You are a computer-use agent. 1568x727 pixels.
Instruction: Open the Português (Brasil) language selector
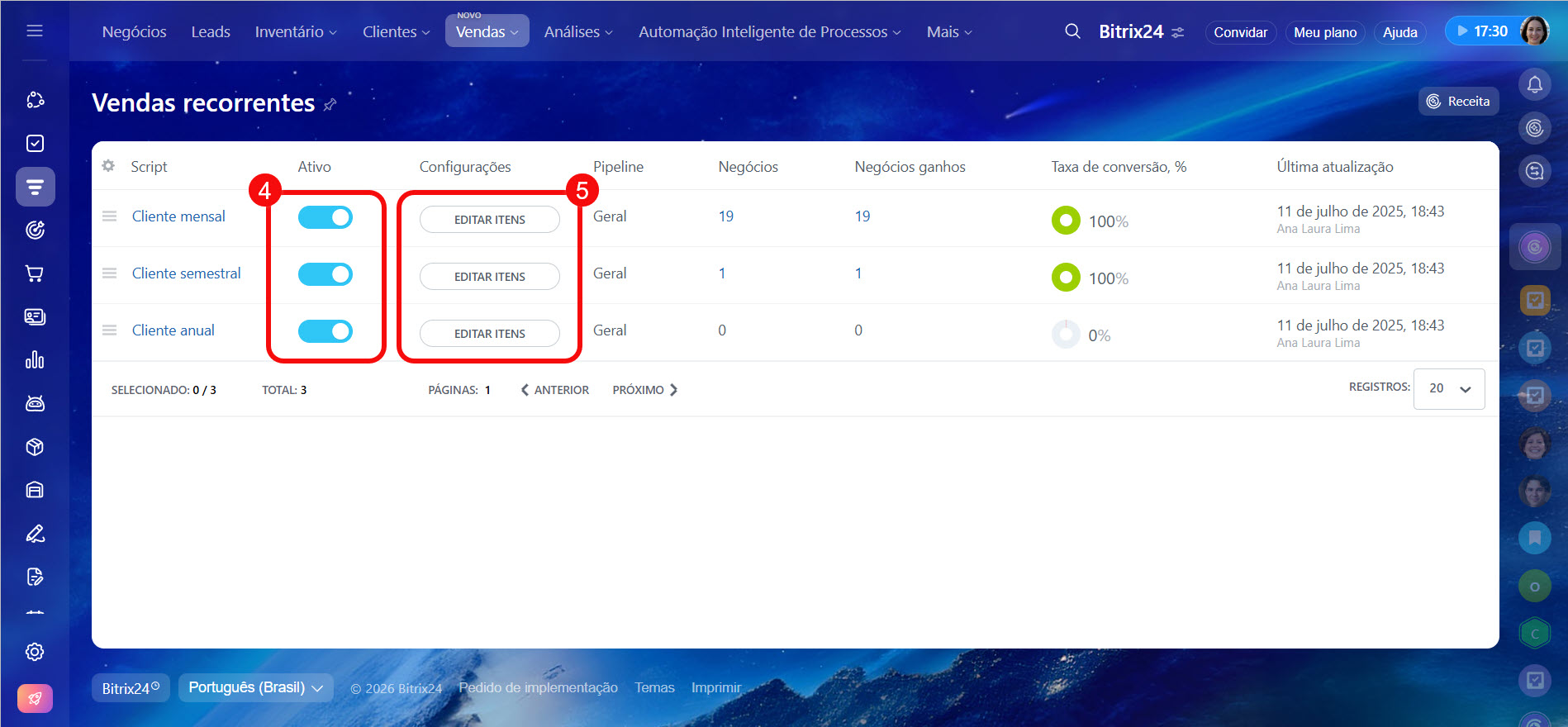pyautogui.click(x=255, y=687)
